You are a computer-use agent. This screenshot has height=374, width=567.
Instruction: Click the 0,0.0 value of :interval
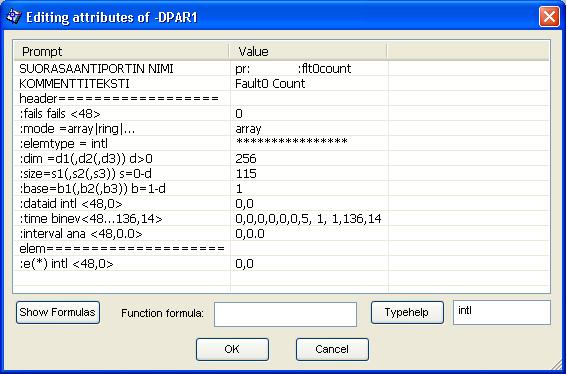[x=250, y=234]
